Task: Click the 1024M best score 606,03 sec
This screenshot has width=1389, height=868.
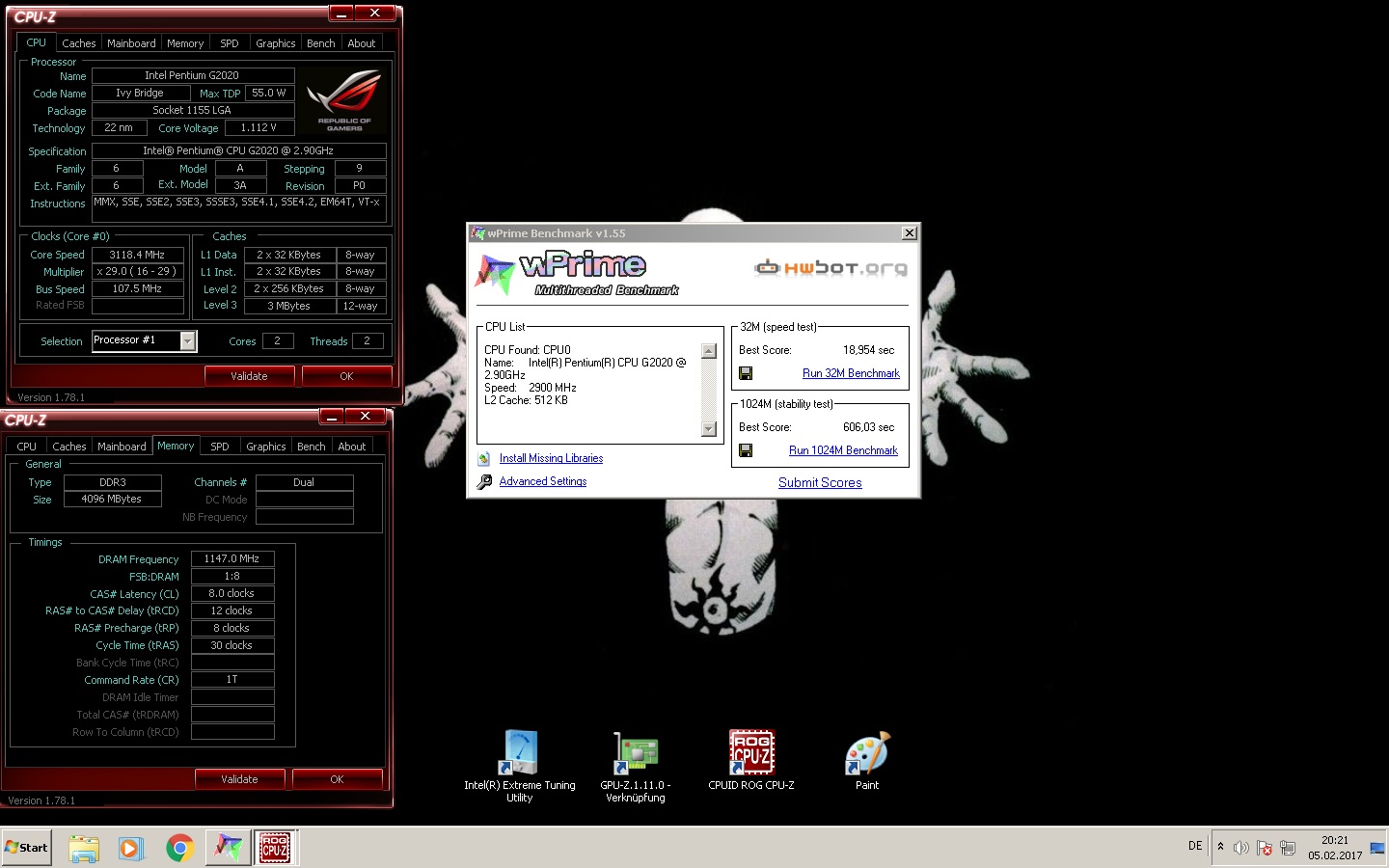Action: [868, 427]
